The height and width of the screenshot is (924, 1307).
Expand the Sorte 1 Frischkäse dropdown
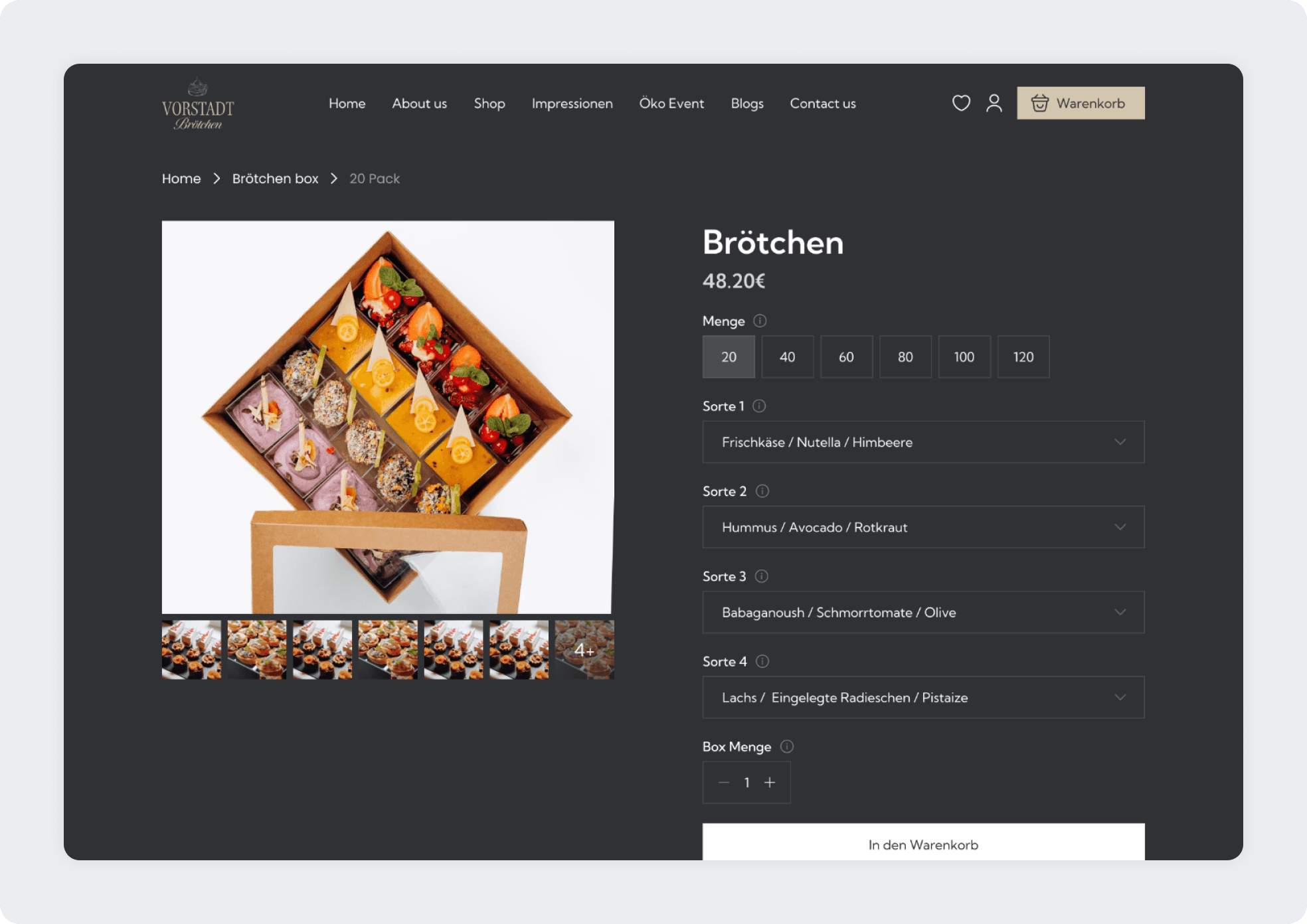click(x=923, y=442)
